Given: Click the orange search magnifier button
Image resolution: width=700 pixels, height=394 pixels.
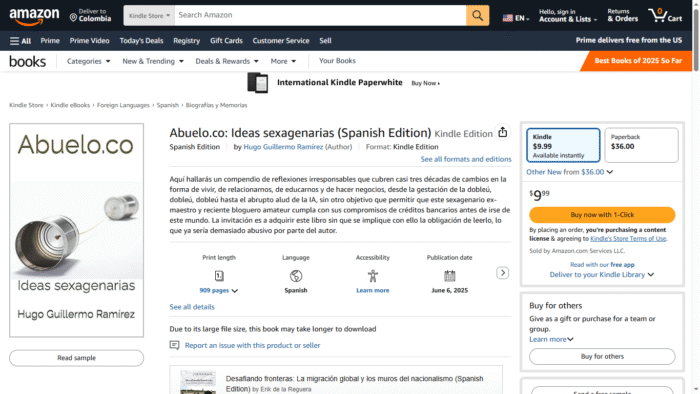Looking at the screenshot, I should (x=477, y=15).
